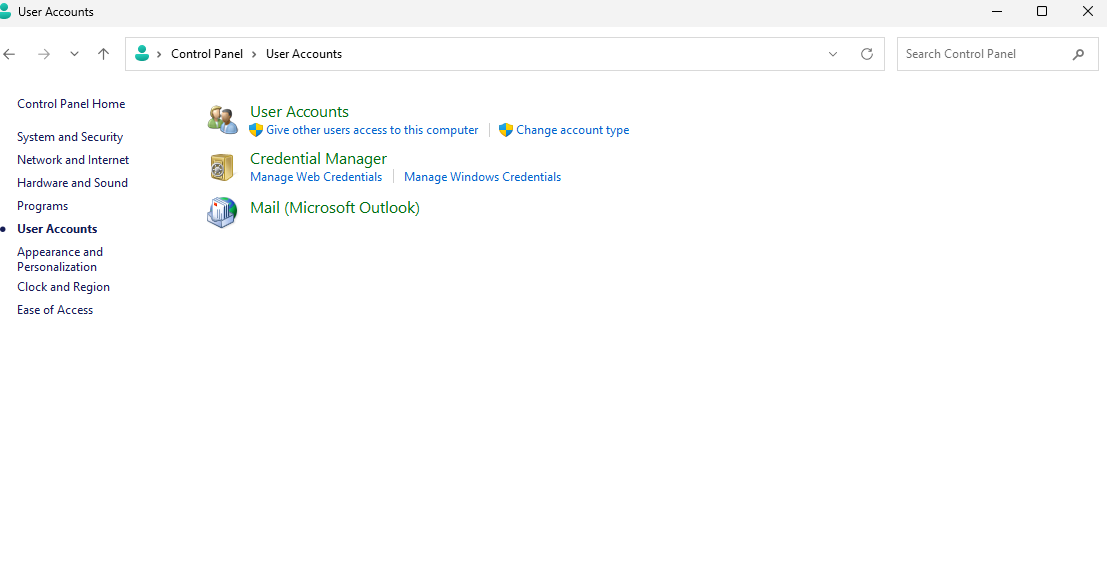Expand the chevron after Control Panel breadcrumb
Viewport: 1107px width, 586px height.
(x=254, y=54)
